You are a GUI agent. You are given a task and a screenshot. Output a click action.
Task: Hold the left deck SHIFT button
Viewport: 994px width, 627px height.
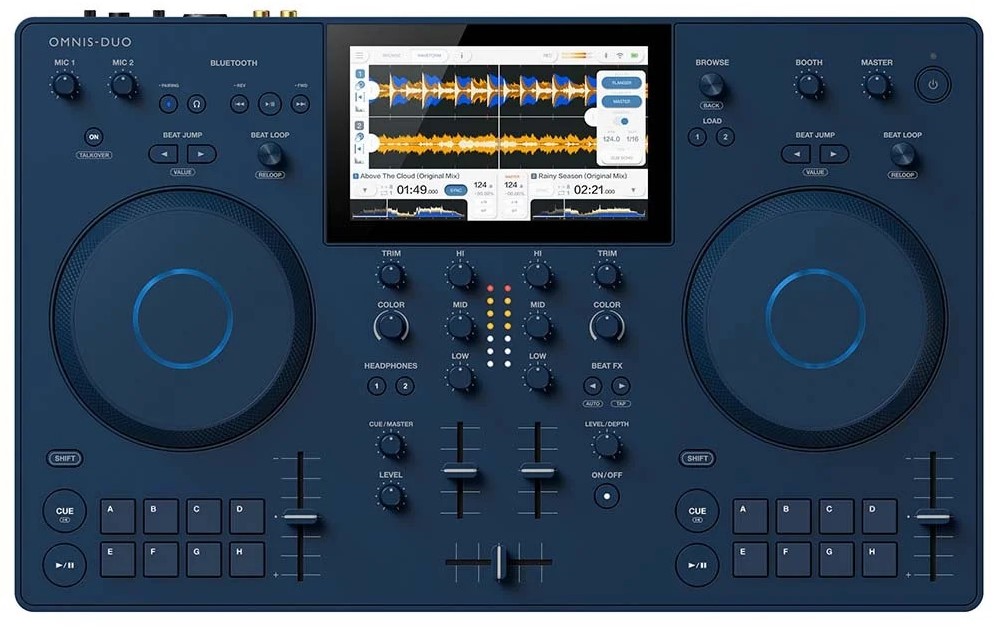65,458
